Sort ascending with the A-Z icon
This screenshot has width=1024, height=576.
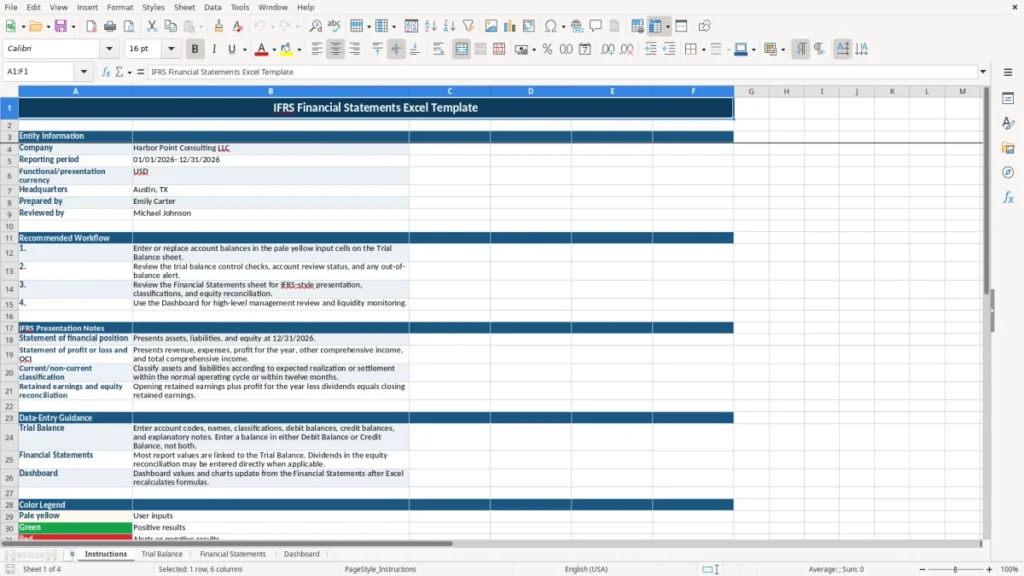(430, 26)
